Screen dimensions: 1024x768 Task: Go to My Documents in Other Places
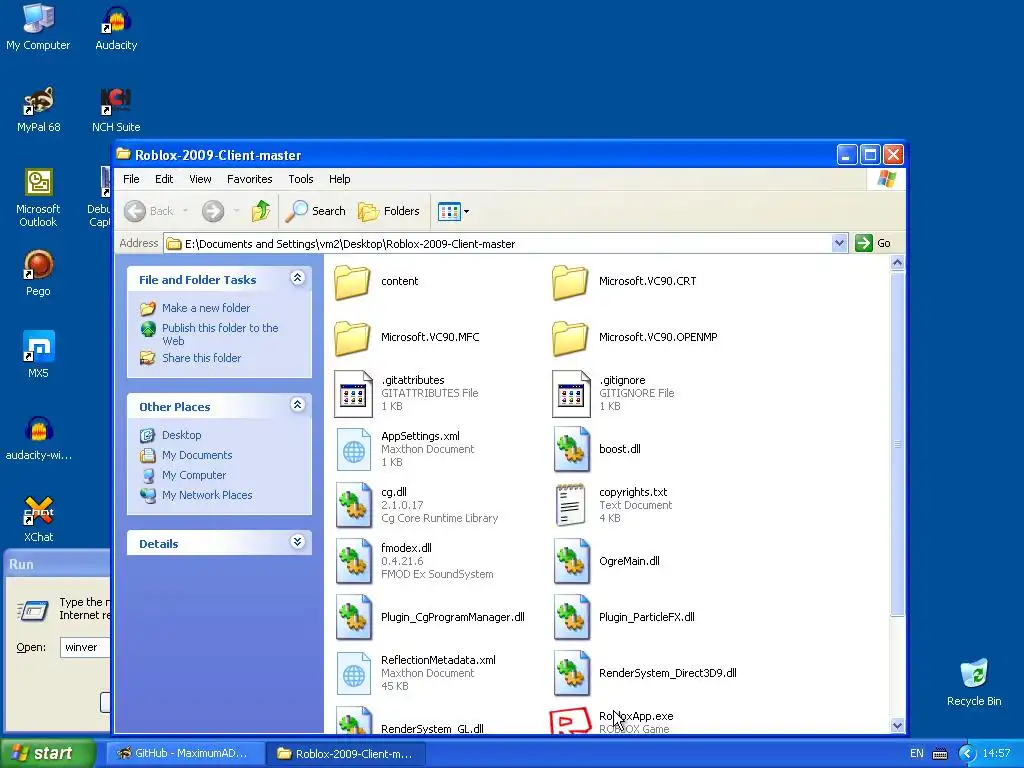tap(197, 455)
